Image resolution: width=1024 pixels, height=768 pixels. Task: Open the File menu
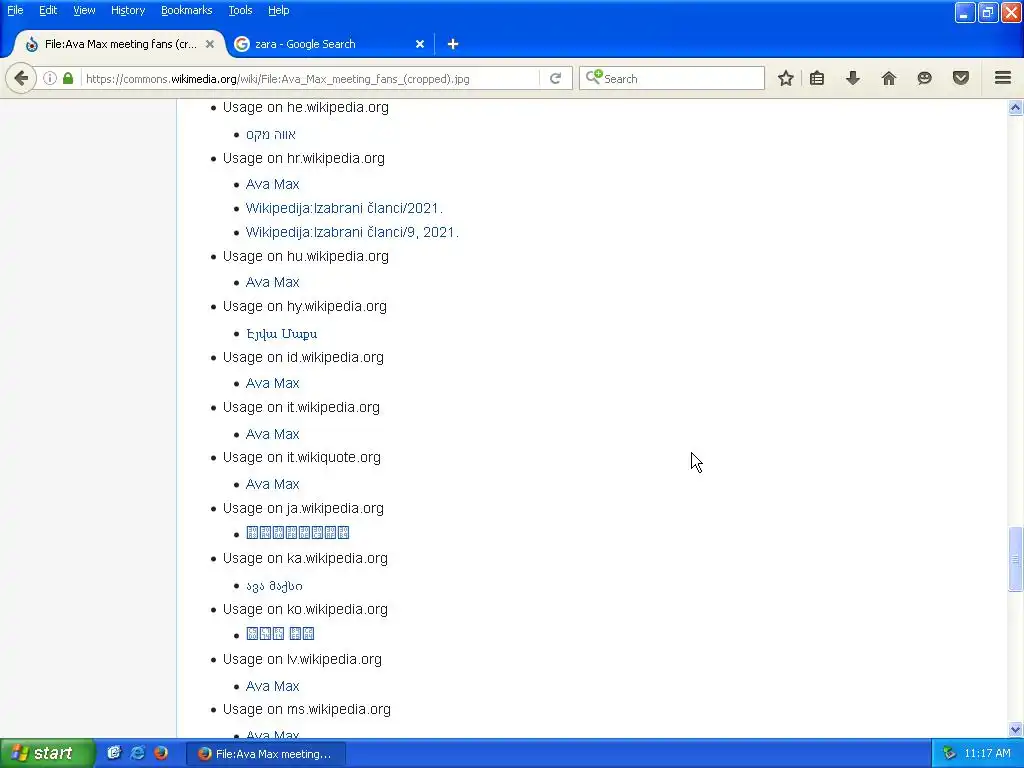click(15, 10)
